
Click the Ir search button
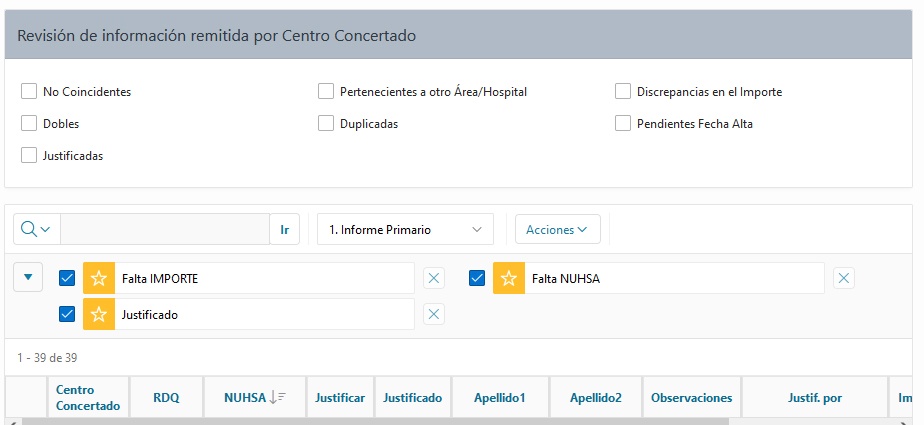point(285,229)
